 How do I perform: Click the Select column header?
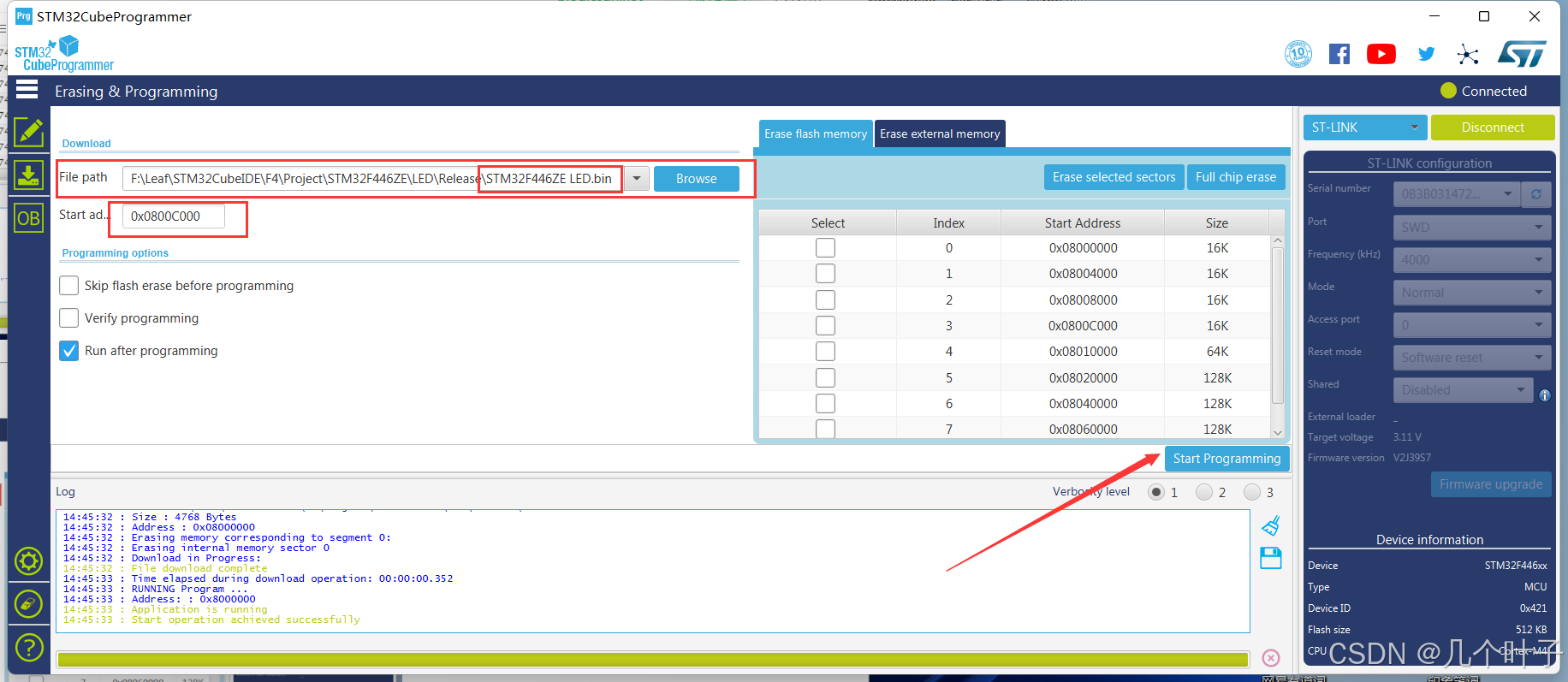tap(828, 222)
